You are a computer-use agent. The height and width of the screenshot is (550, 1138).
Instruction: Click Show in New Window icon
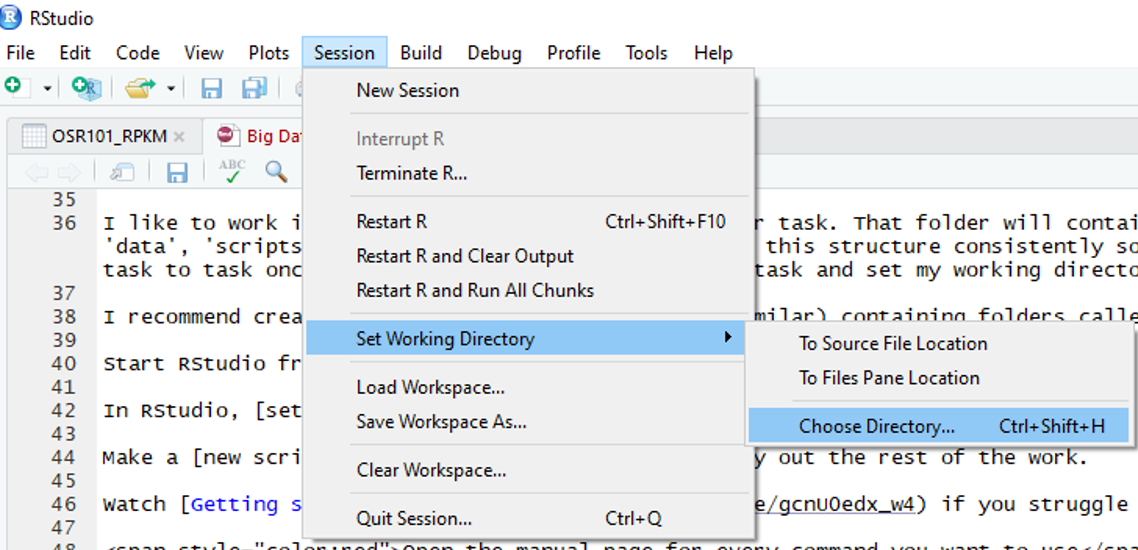click(x=122, y=172)
